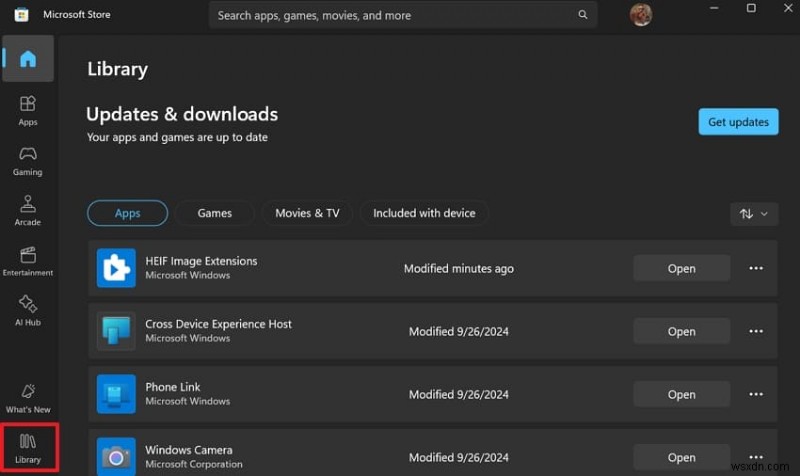
Task: Click the HEIF Image Extensions app icon
Action: click(116, 268)
